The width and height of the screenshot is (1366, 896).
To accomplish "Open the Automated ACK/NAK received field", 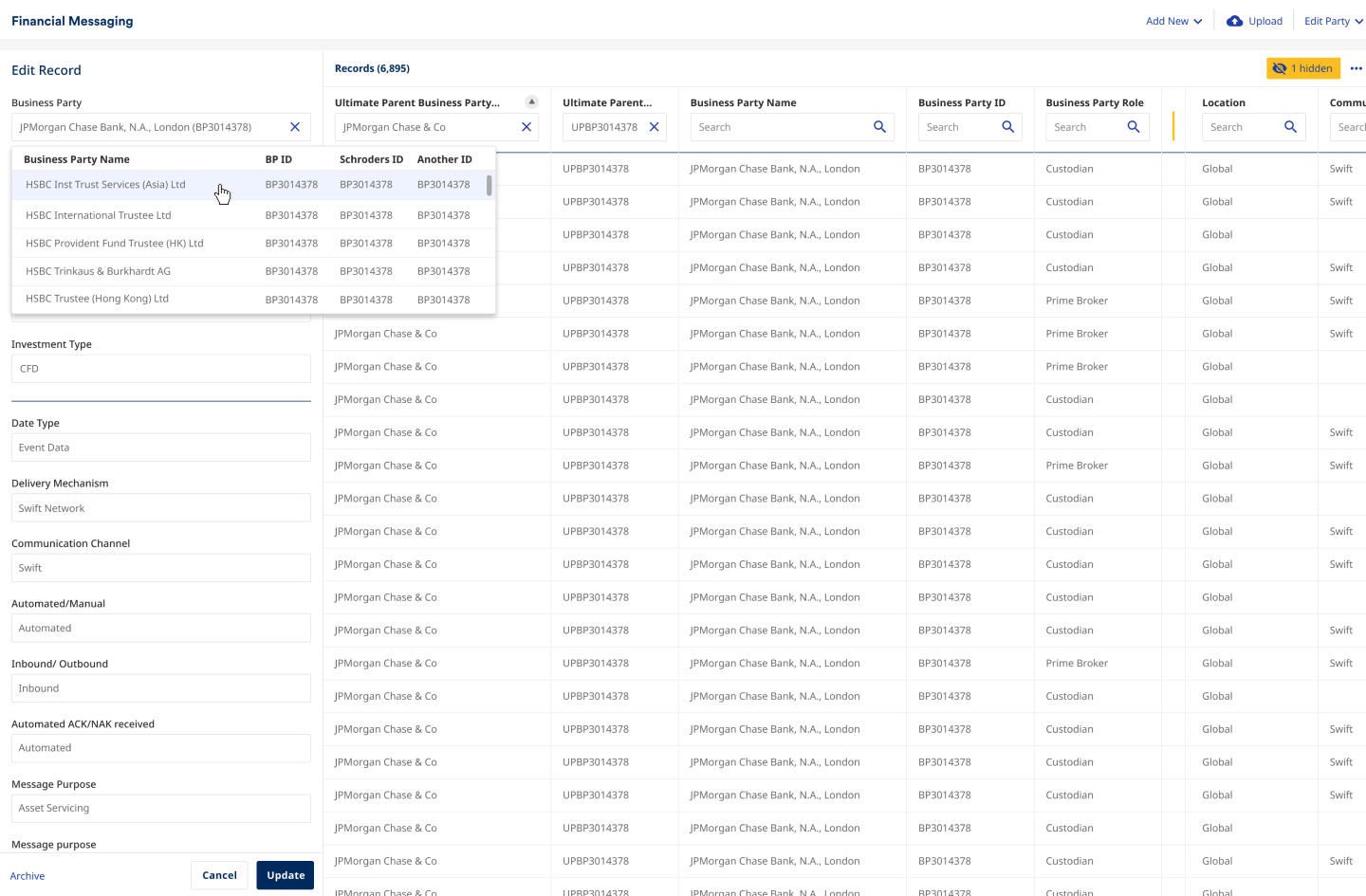I will click(x=161, y=748).
